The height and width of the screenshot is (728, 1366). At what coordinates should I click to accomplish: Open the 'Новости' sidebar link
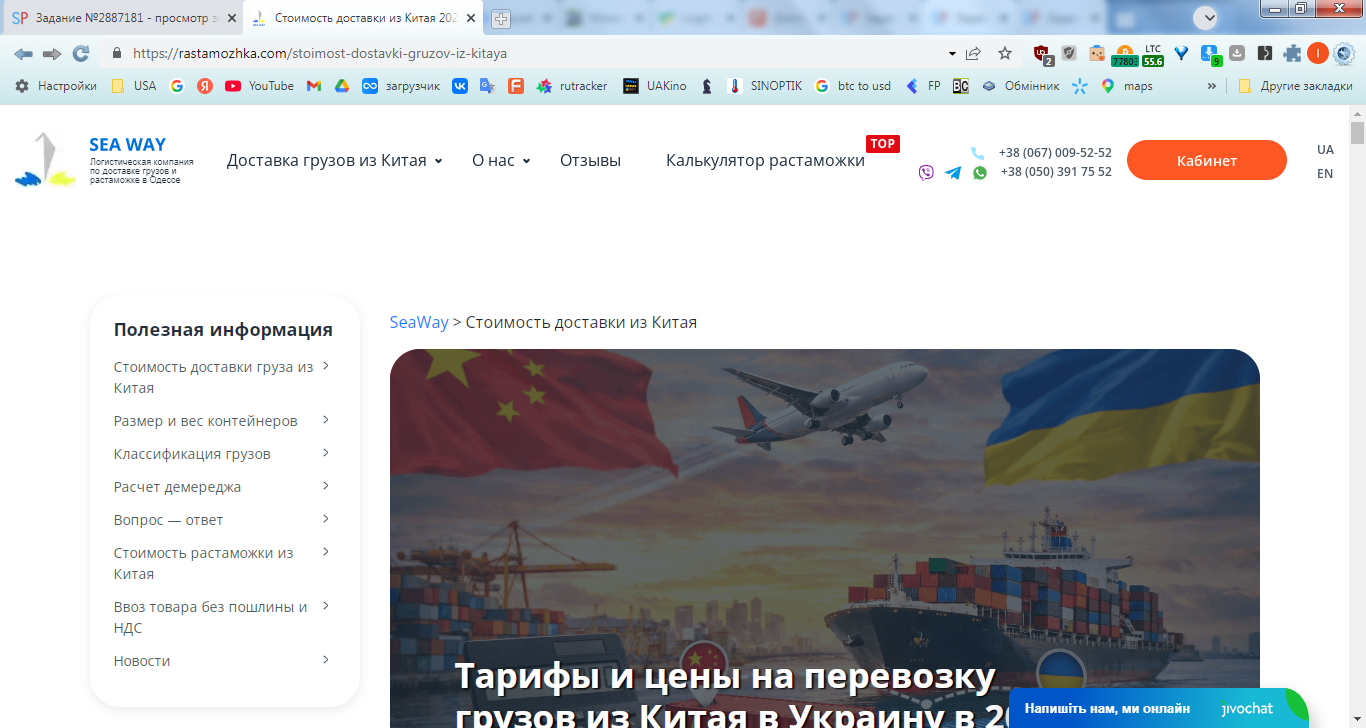(x=142, y=661)
